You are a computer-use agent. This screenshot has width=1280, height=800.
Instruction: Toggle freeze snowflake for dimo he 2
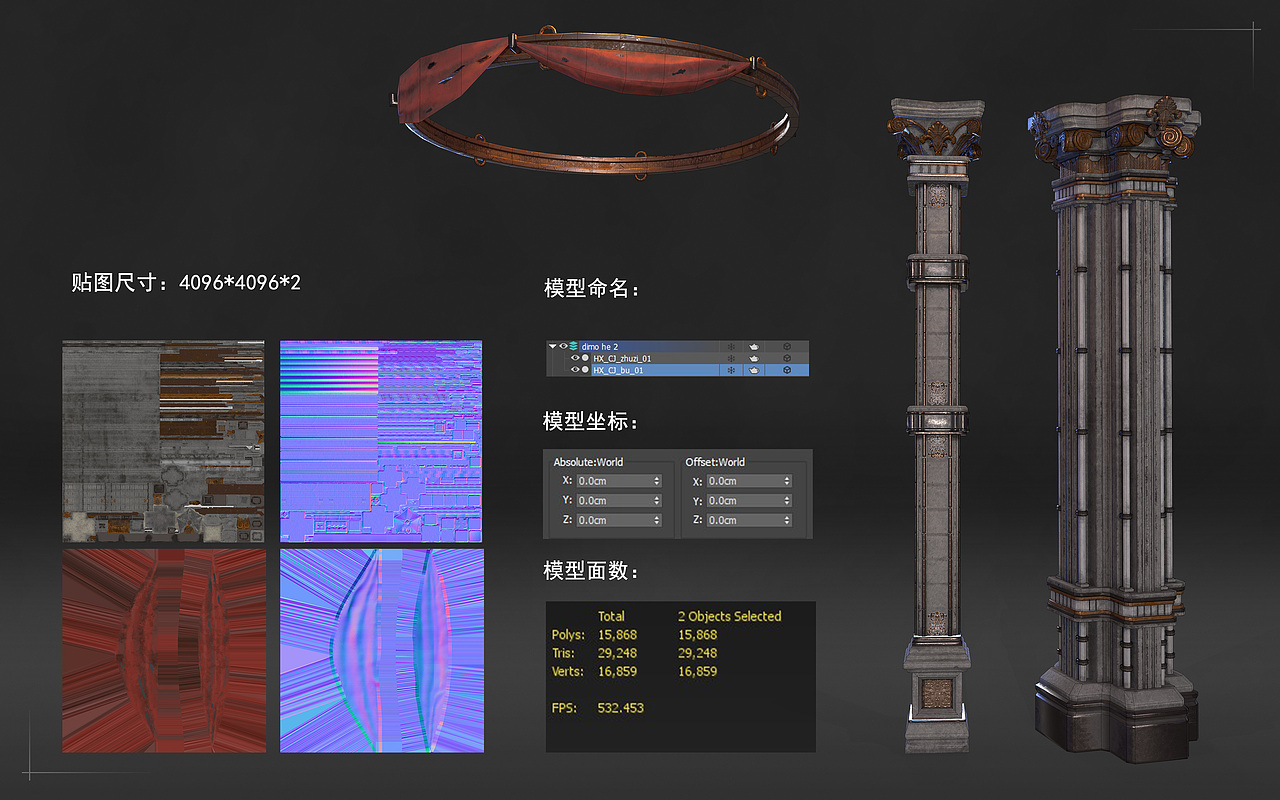[x=731, y=346]
